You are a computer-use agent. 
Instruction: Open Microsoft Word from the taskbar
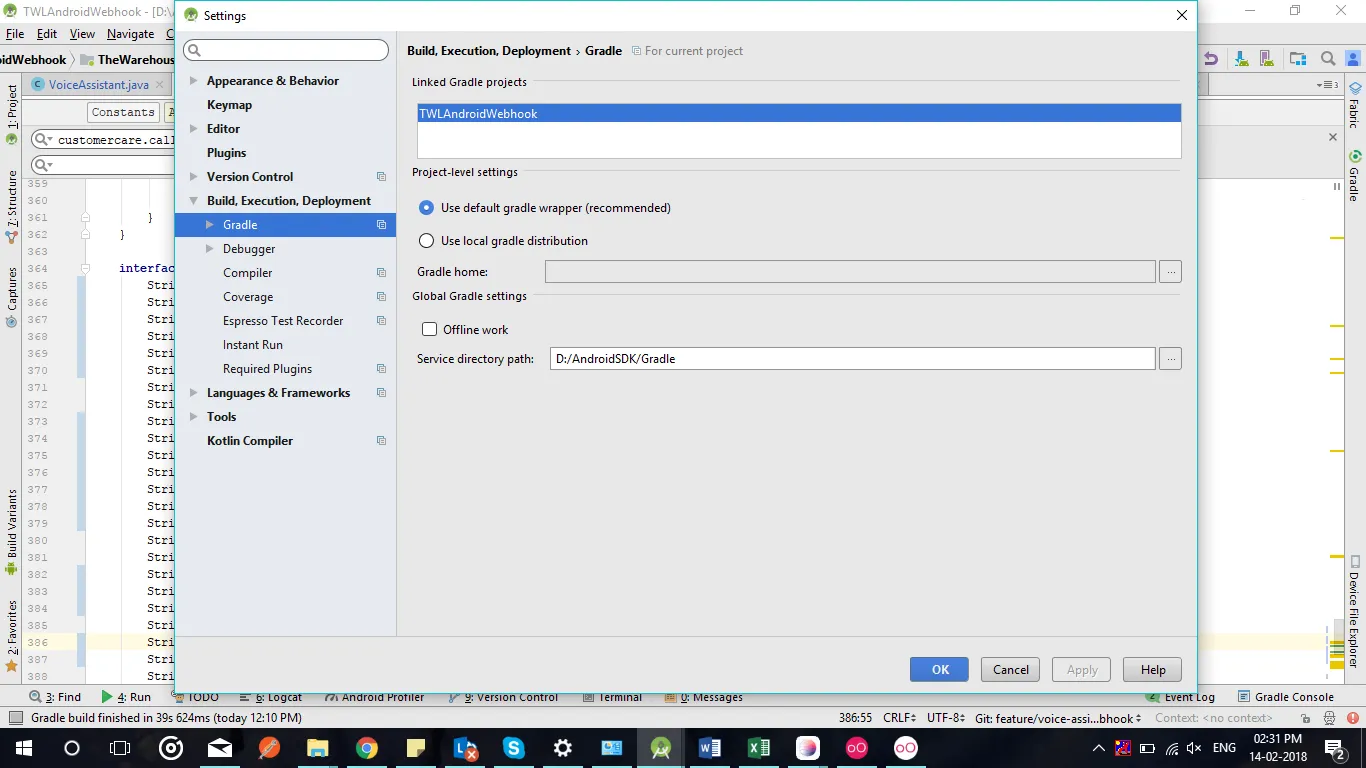coord(710,748)
